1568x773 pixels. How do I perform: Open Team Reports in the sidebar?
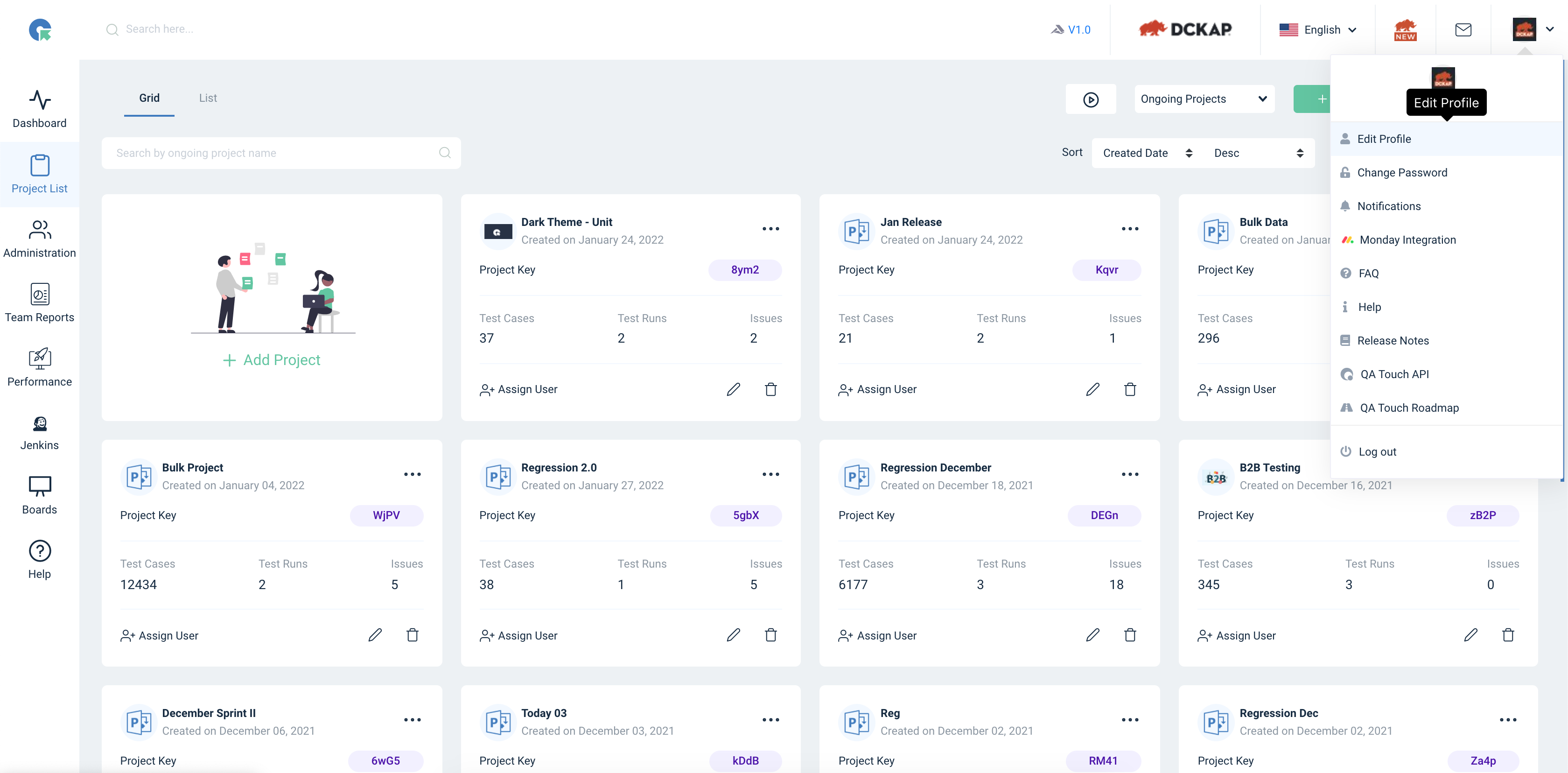[40, 303]
